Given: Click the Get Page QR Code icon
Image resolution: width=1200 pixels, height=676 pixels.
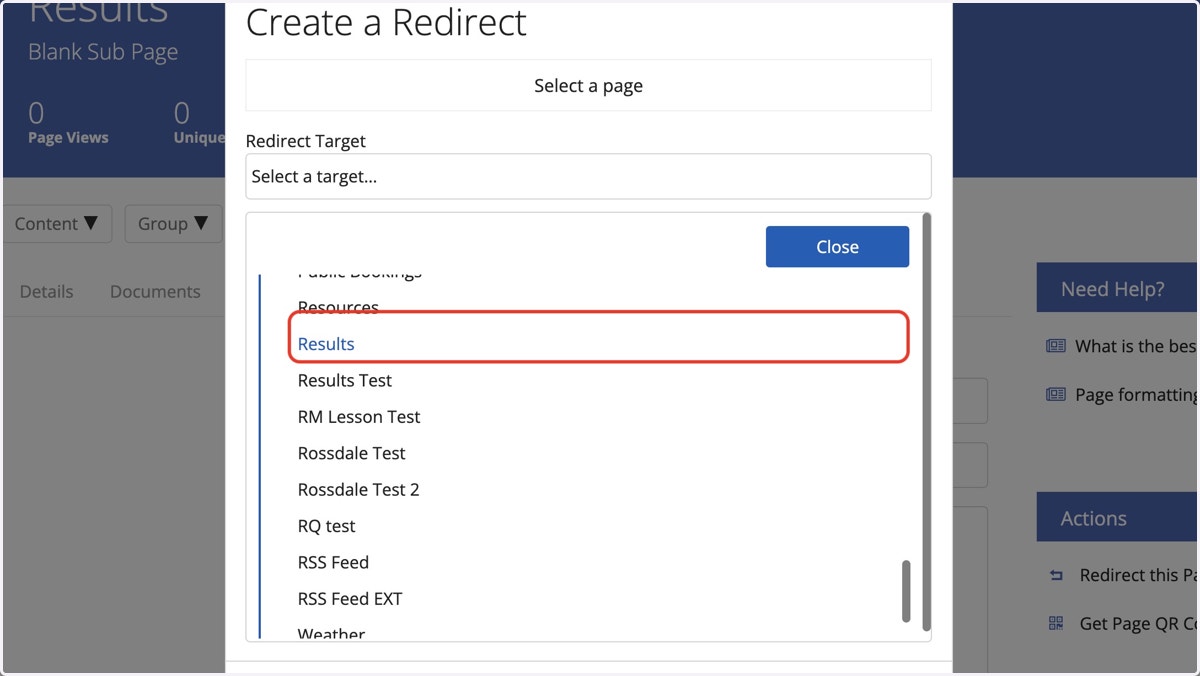Looking at the screenshot, I should pyautogui.click(x=1056, y=623).
